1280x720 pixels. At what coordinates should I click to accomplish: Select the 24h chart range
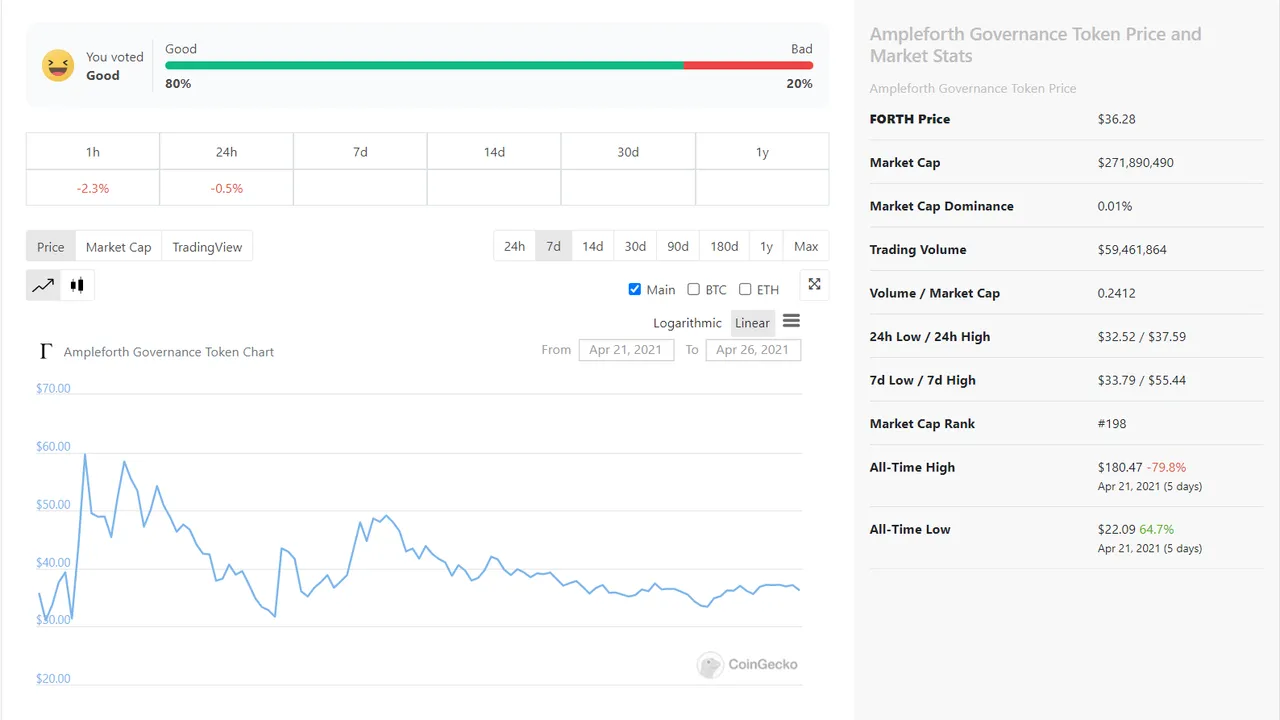click(x=514, y=246)
